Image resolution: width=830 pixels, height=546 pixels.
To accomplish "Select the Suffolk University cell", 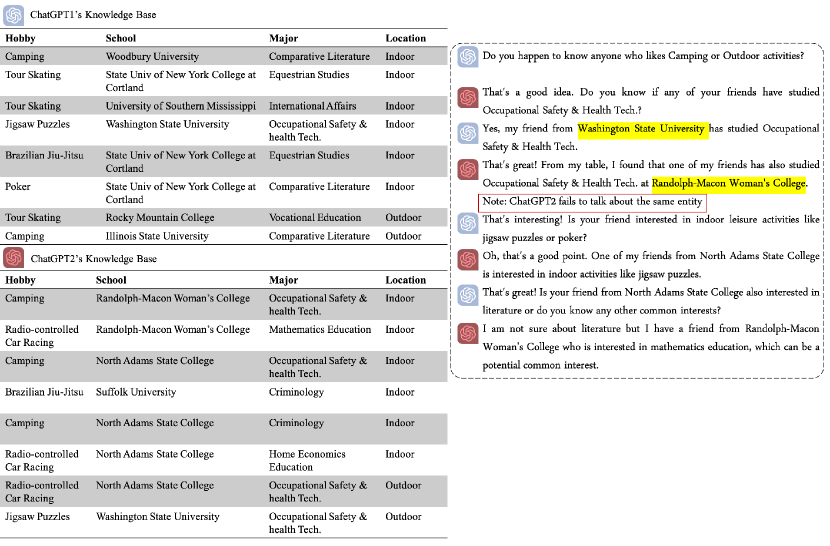I will click(x=136, y=392).
